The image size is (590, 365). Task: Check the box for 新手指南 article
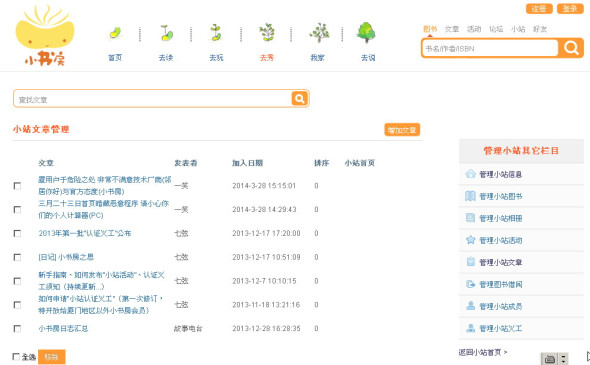(17, 281)
